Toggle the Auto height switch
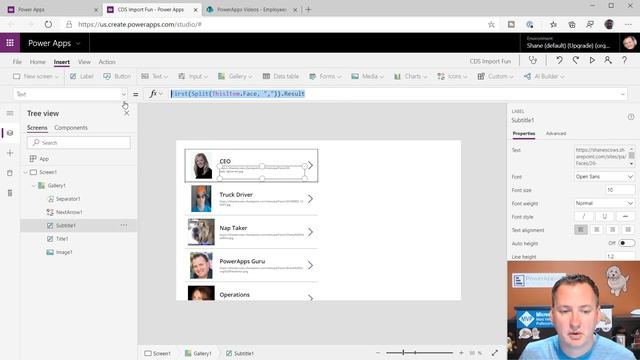Viewport: 640px width, 360px height. [x=626, y=243]
